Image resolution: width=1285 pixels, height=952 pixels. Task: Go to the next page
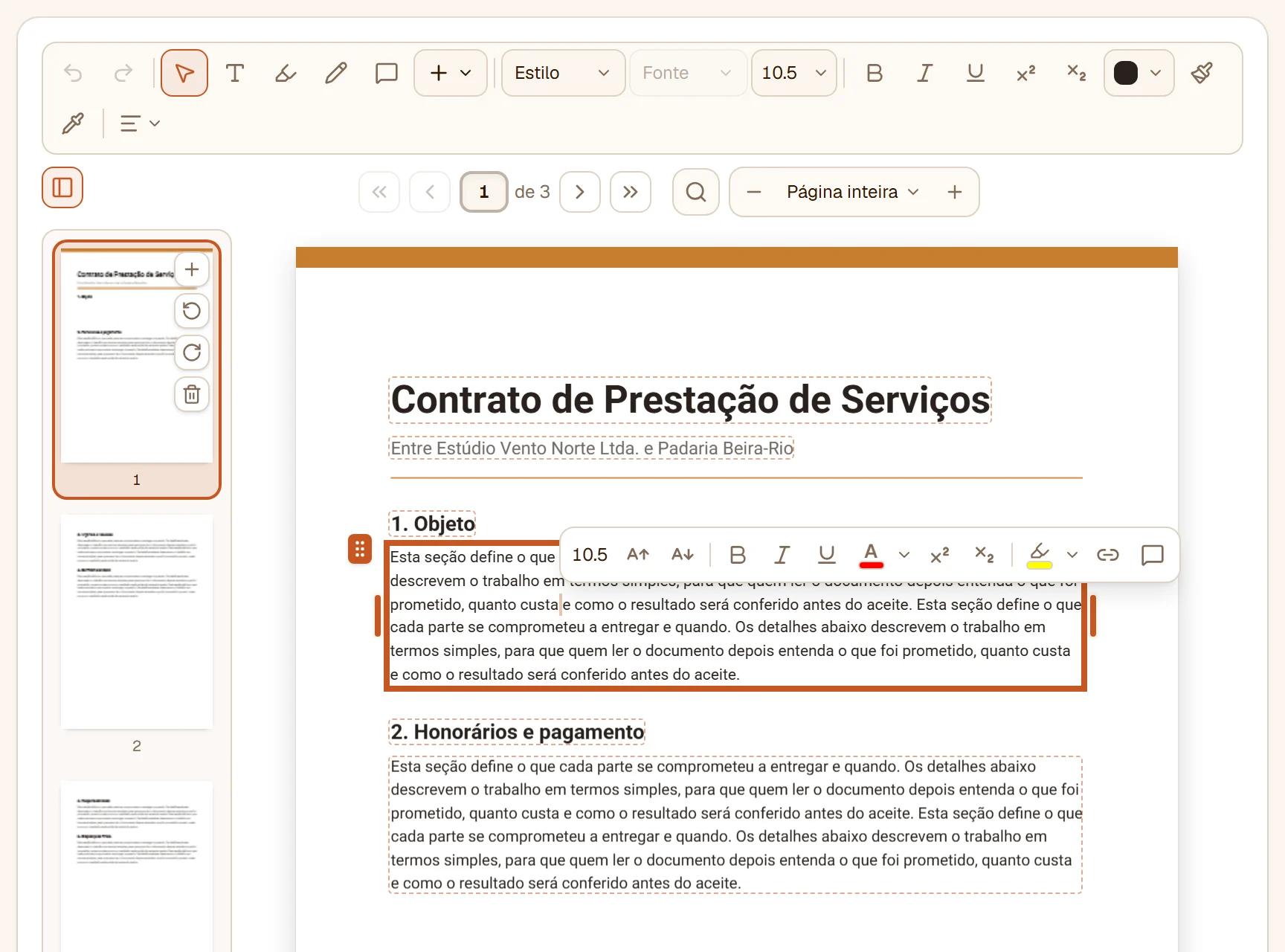click(580, 192)
